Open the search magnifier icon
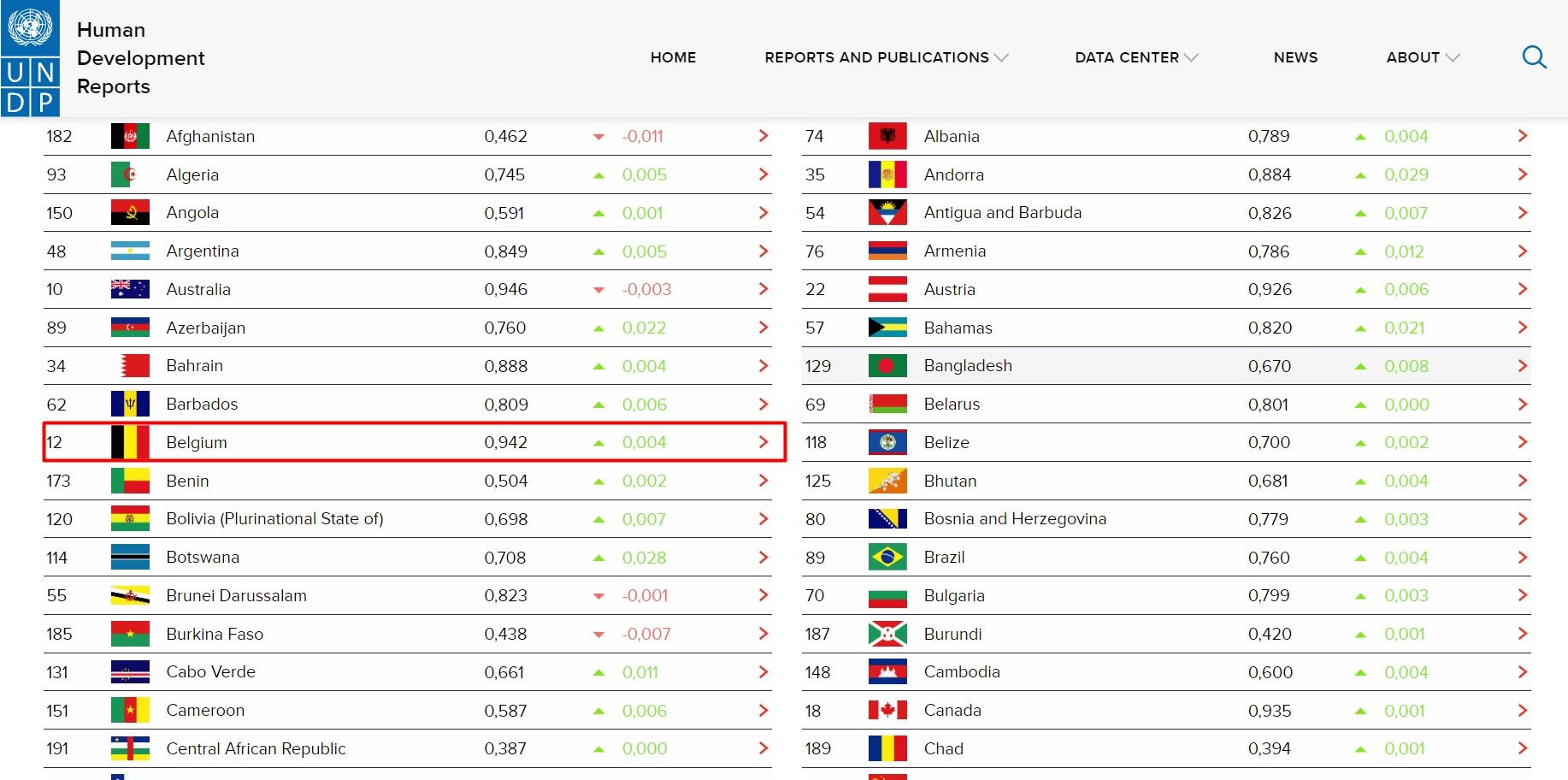1568x780 pixels. (x=1534, y=57)
